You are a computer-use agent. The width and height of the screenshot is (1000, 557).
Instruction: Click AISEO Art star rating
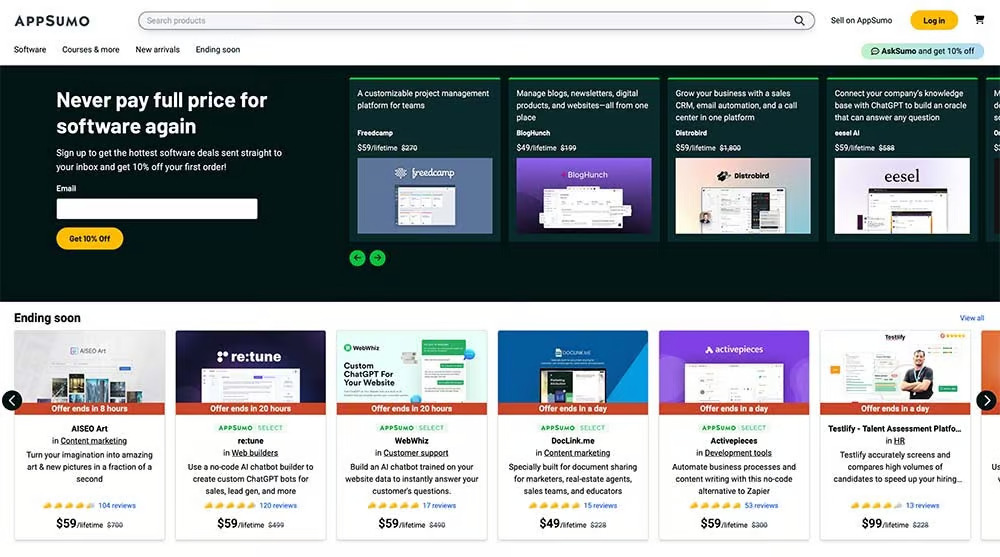[x=69, y=505]
